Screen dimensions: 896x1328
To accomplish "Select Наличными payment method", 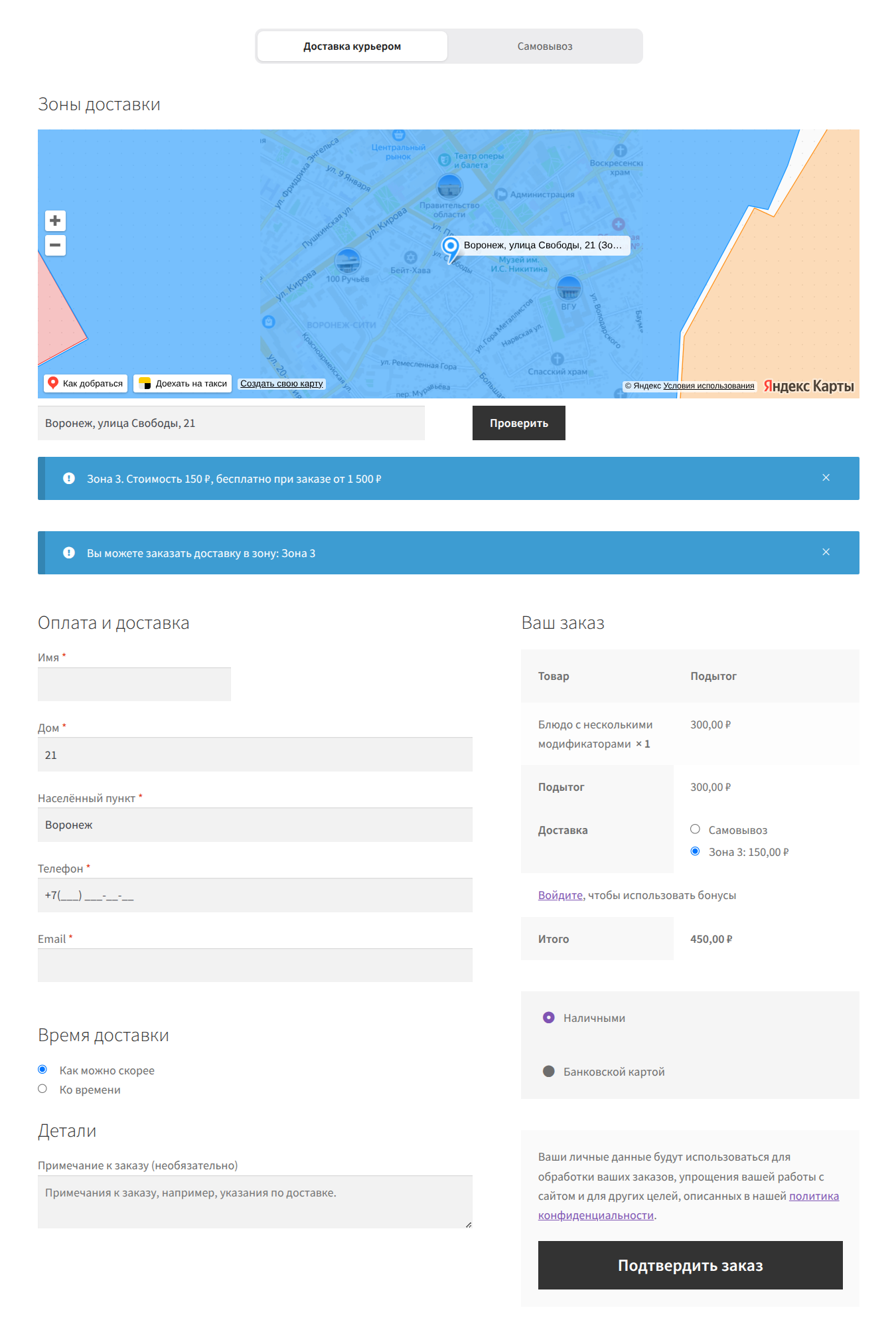I will (549, 1017).
